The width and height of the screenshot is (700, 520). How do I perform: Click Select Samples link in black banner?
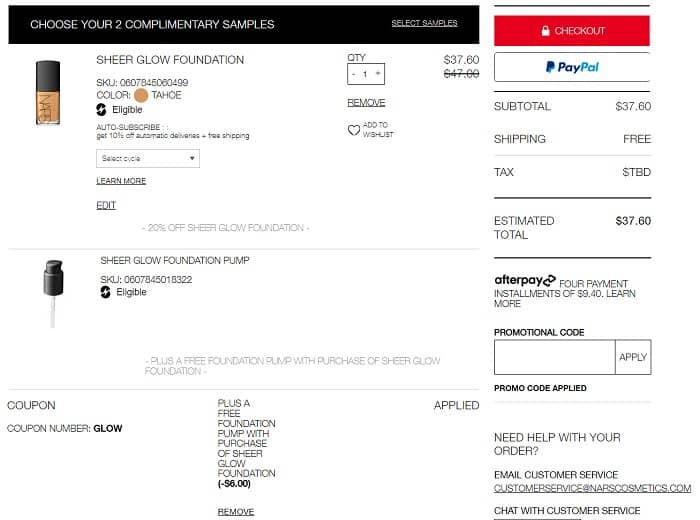[x=424, y=23]
